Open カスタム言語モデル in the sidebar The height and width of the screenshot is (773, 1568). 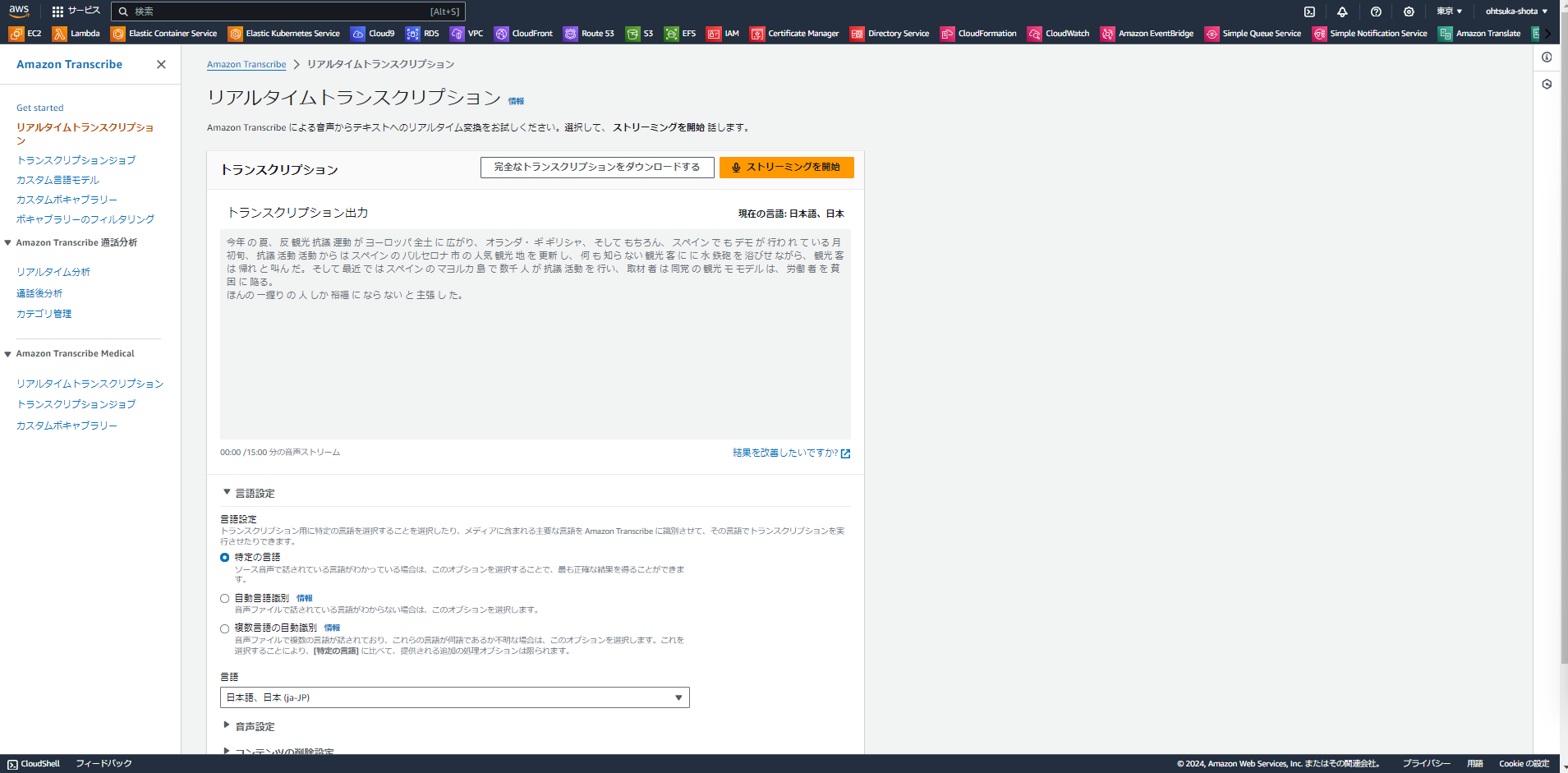tap(57, 180)
